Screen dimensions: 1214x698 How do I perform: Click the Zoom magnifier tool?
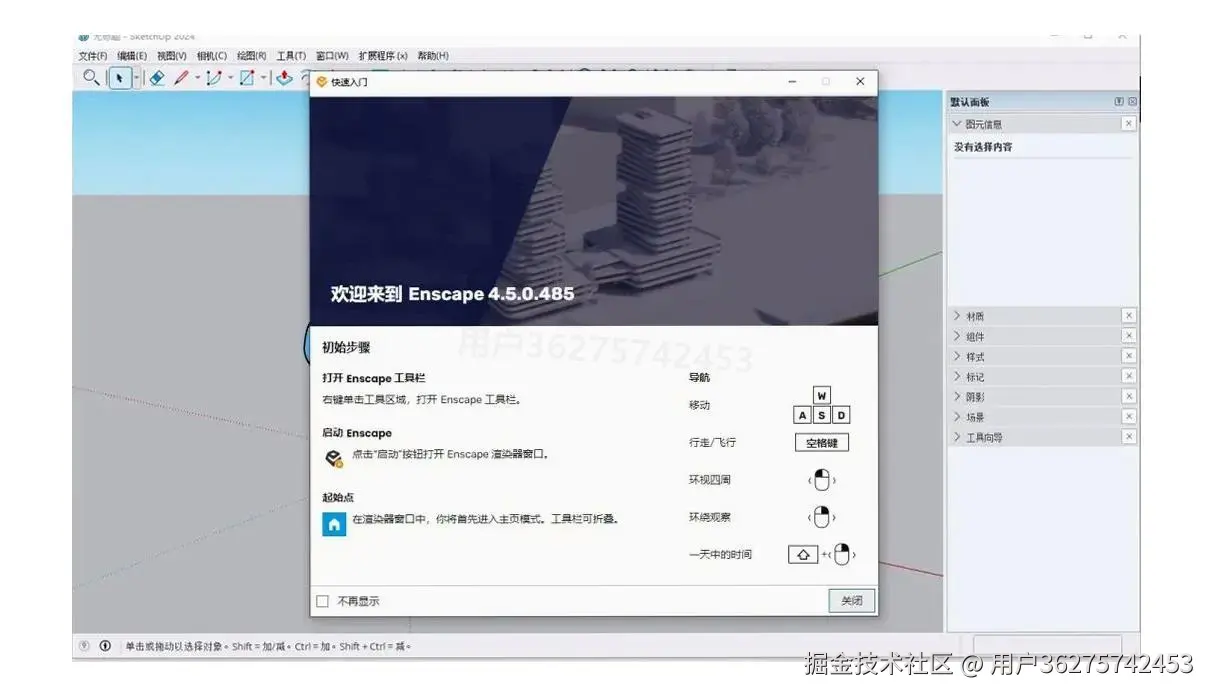(91, 78)
